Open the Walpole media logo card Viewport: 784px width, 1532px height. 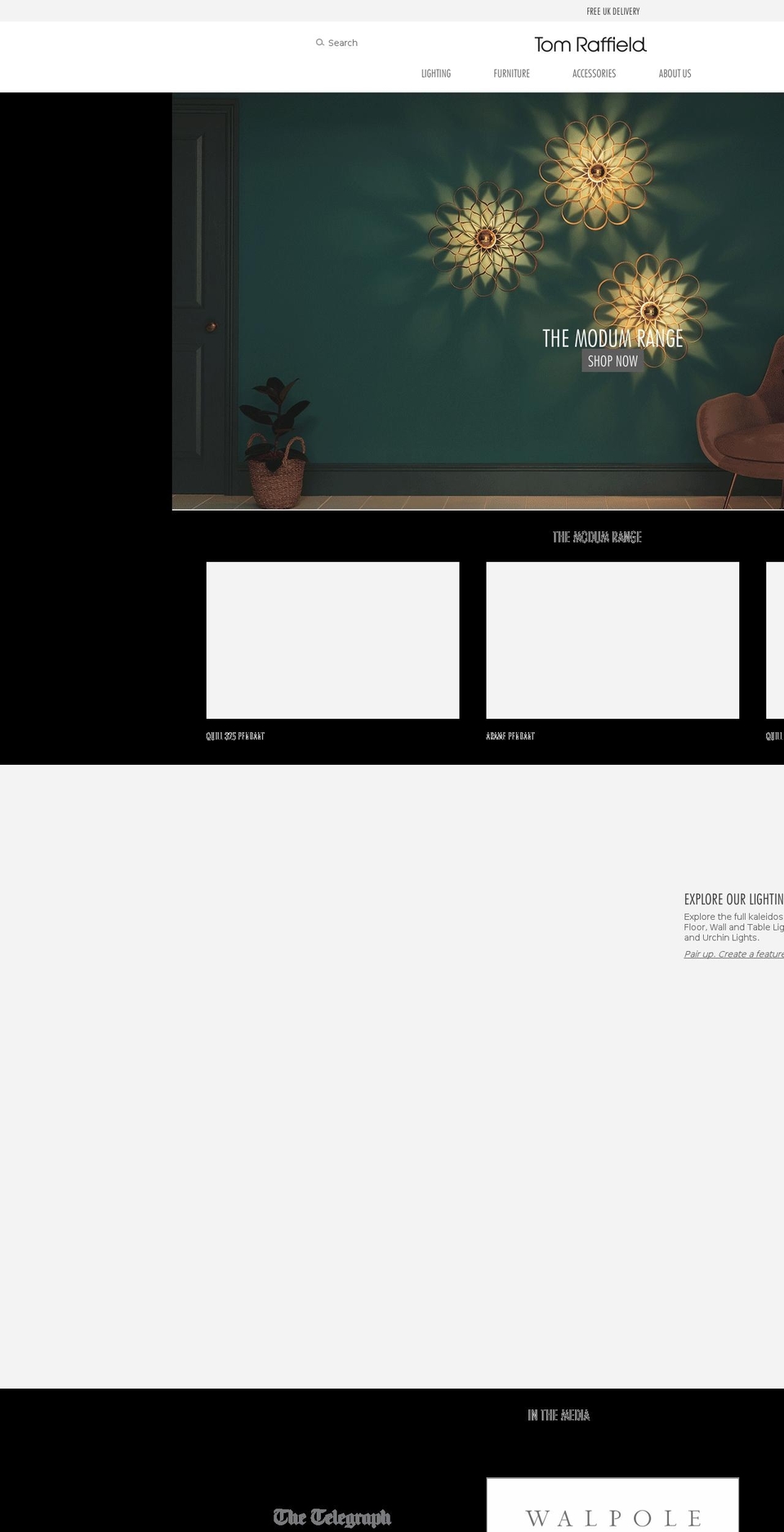pos(612,1505)
